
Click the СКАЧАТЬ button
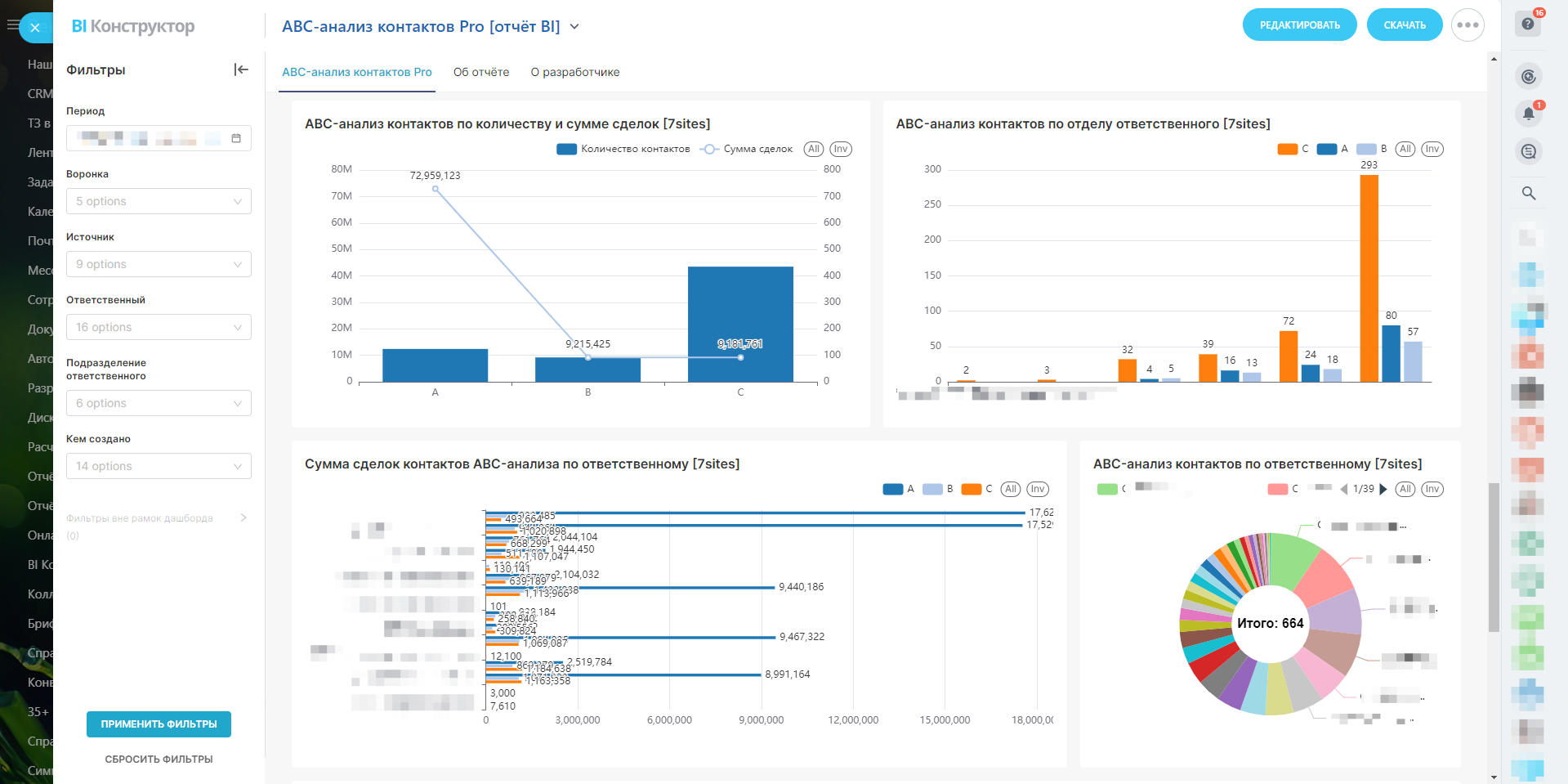1404,25
